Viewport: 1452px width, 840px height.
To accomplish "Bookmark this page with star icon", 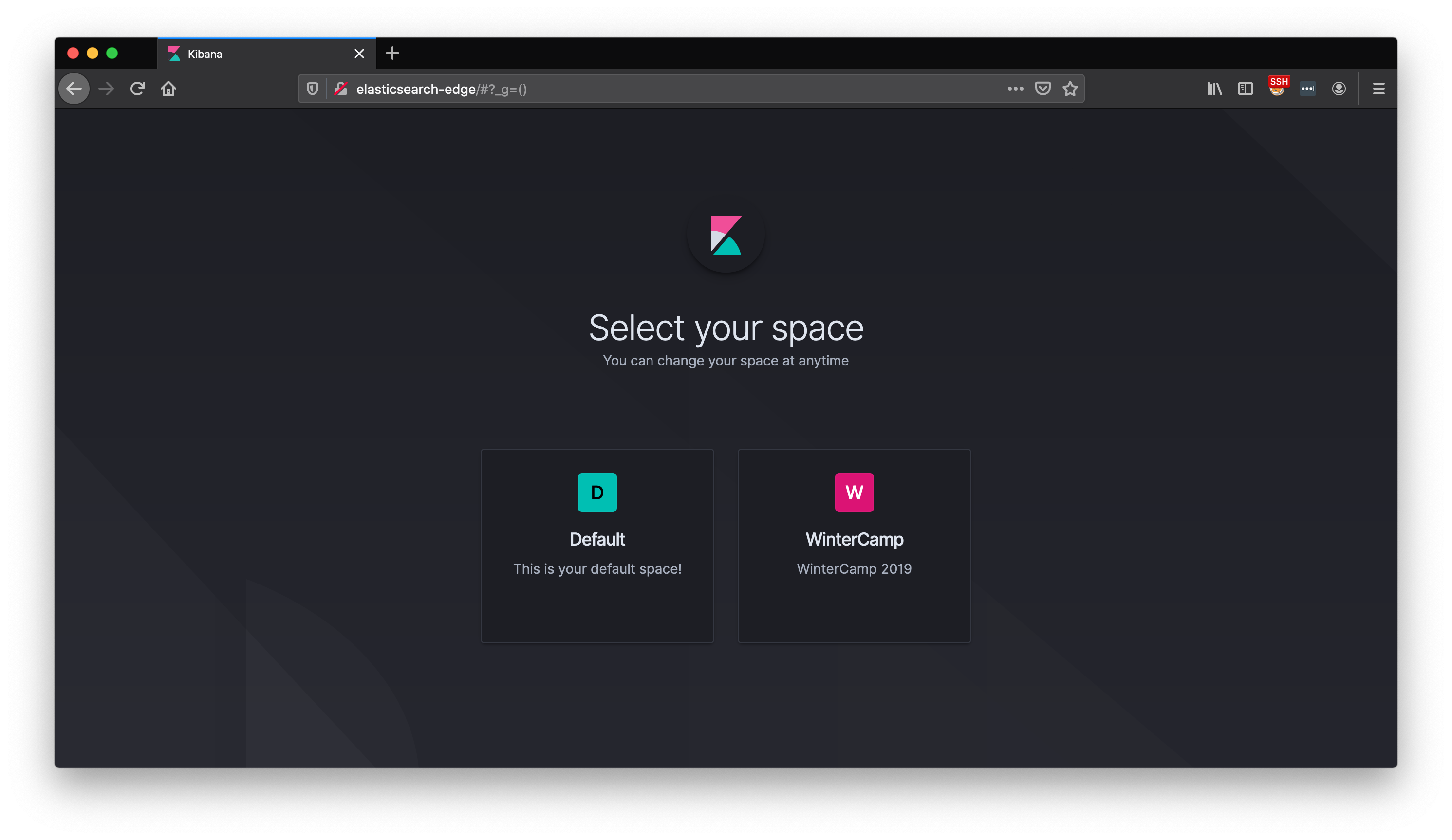I will [x=1070, y=89].
